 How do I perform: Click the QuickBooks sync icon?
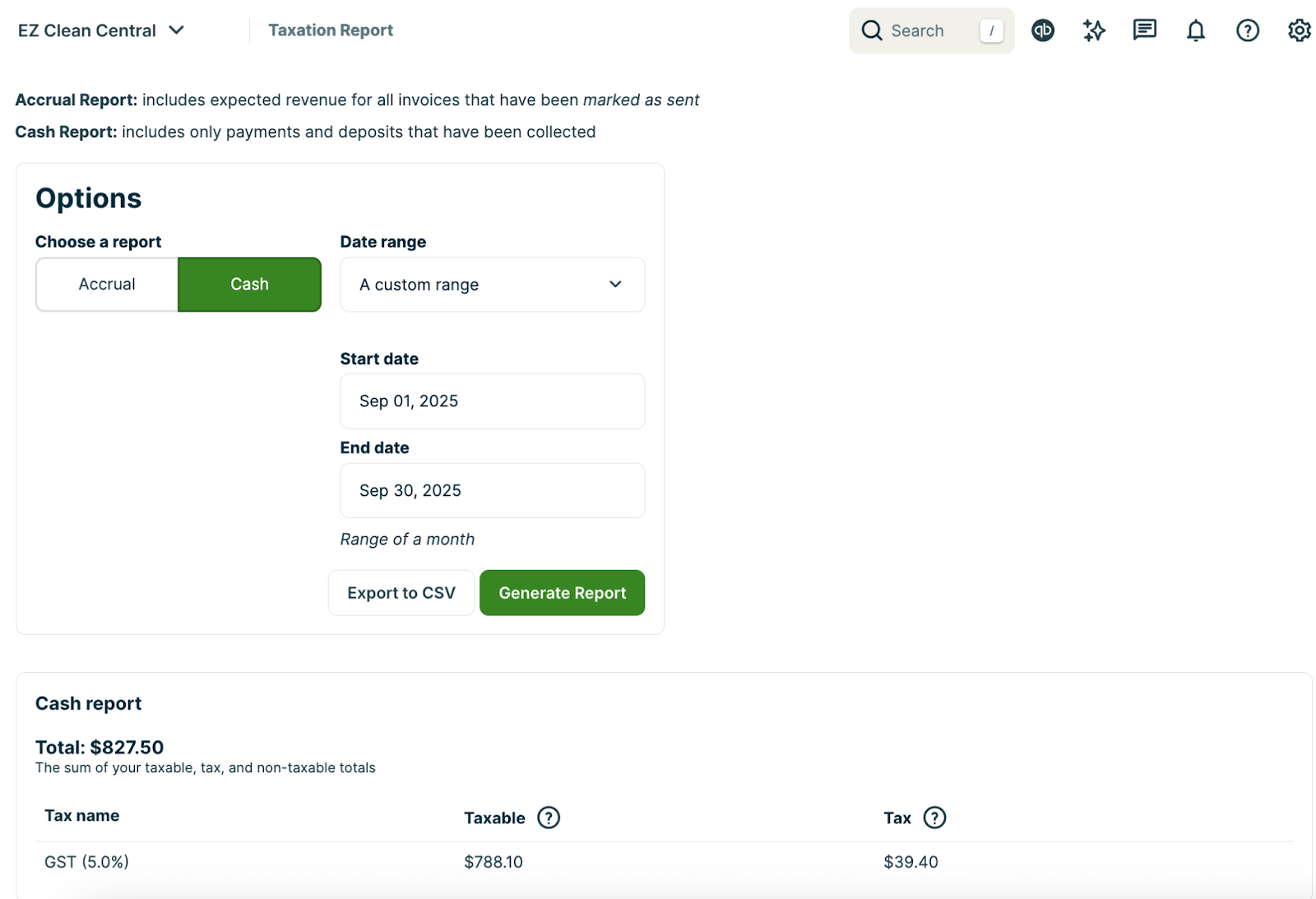pyautogui.click(x=1043, y=30)
